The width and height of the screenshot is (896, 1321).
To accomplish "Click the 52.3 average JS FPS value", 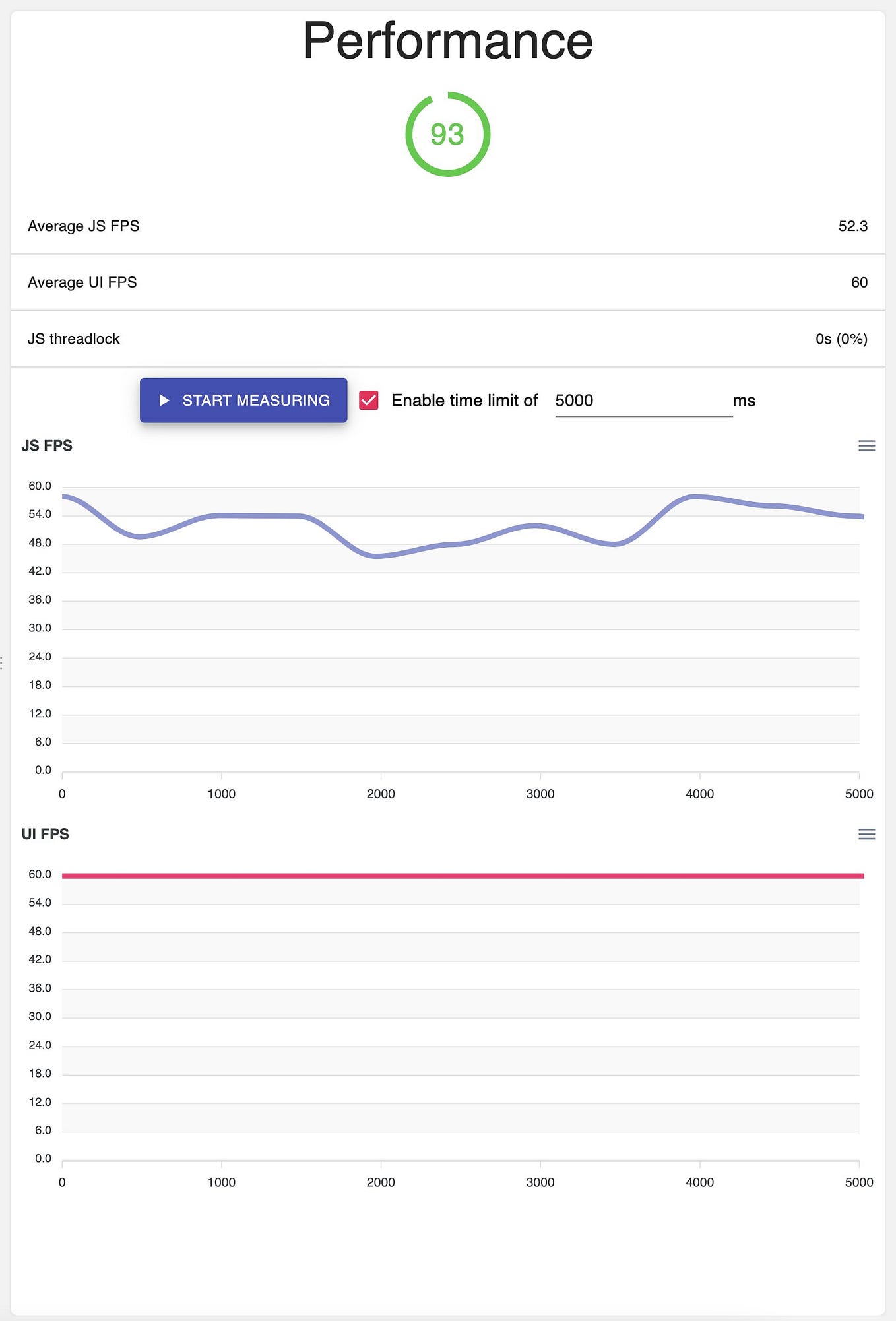I will [x=852, y=226].
